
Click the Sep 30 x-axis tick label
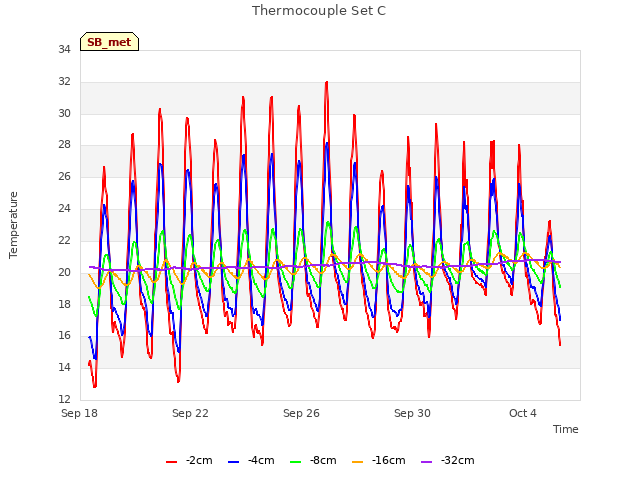point(412,413)
